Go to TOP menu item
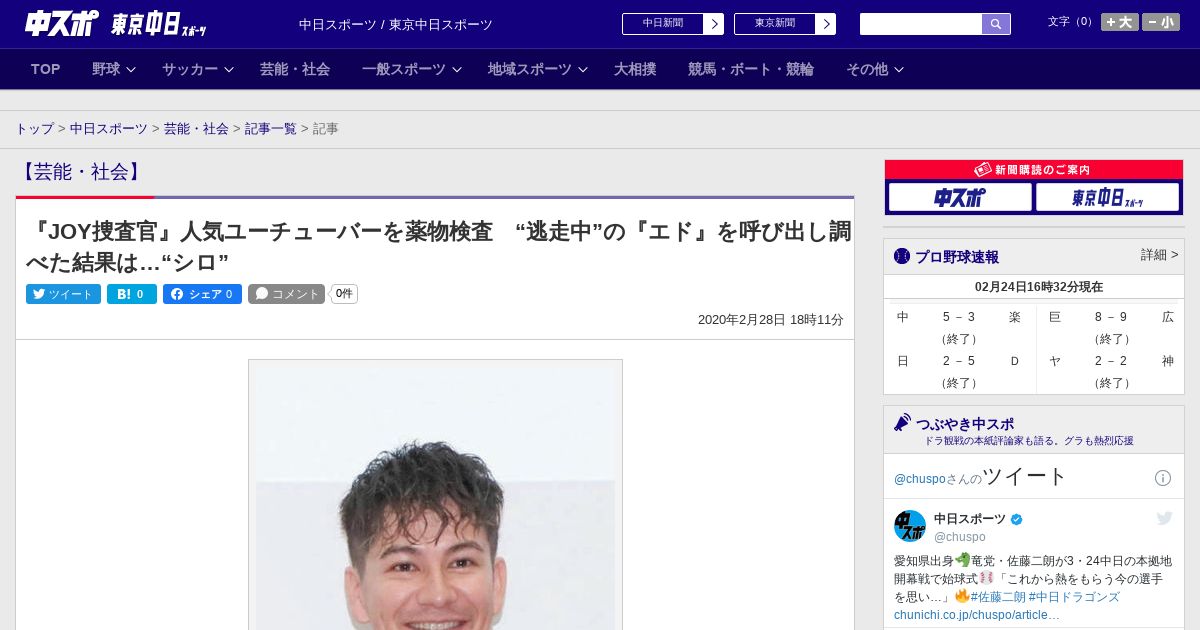 (46, 69)
